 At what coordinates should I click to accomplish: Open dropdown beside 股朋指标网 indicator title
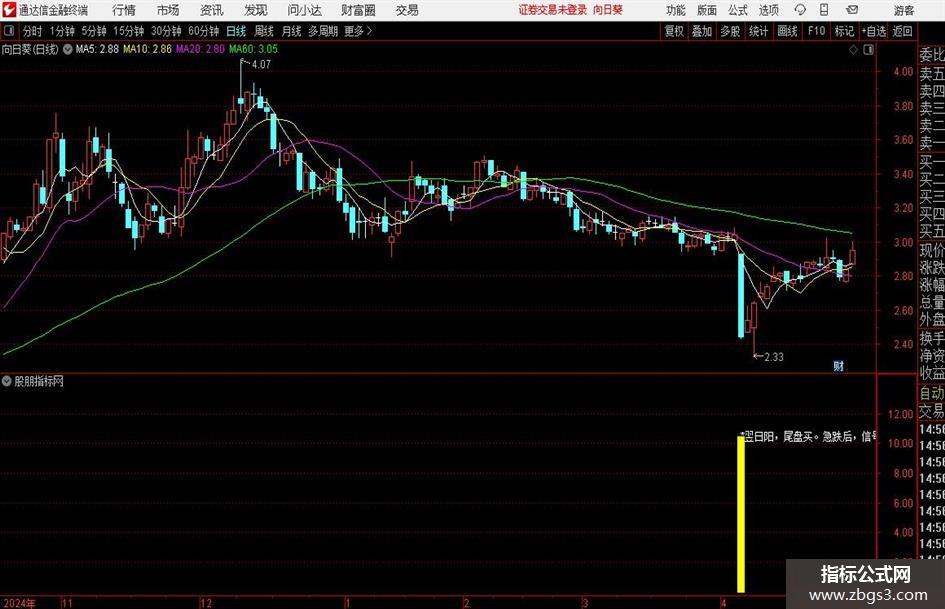pyautogui.click(x=7, y=381)
